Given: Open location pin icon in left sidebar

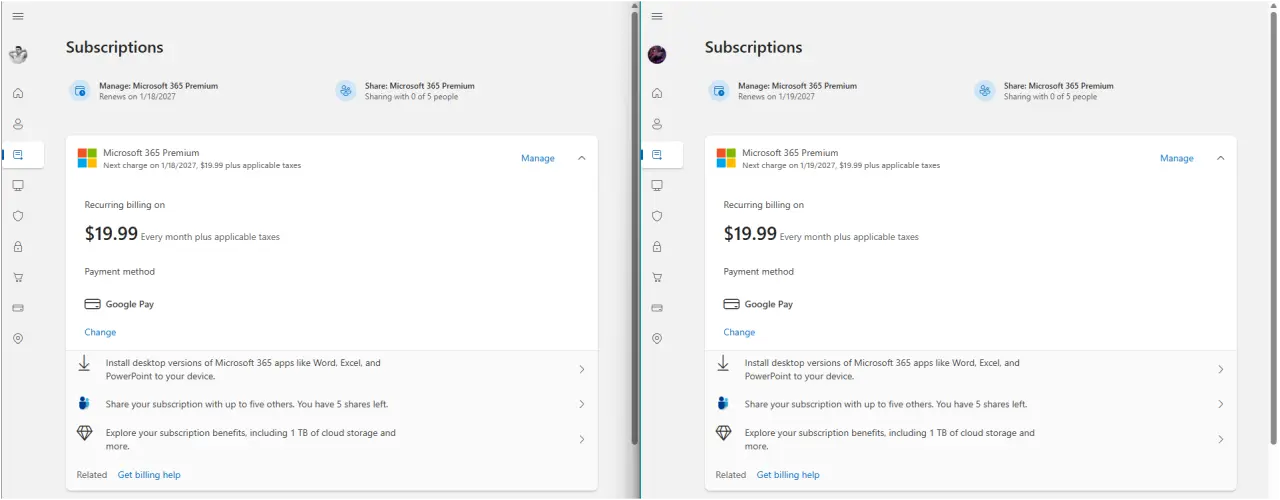Looking at the screenshot, I should coord(18,338).
